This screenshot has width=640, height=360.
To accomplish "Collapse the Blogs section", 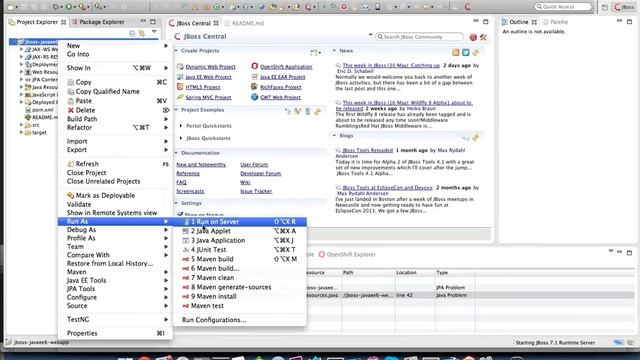I will [x=334, y=136].
